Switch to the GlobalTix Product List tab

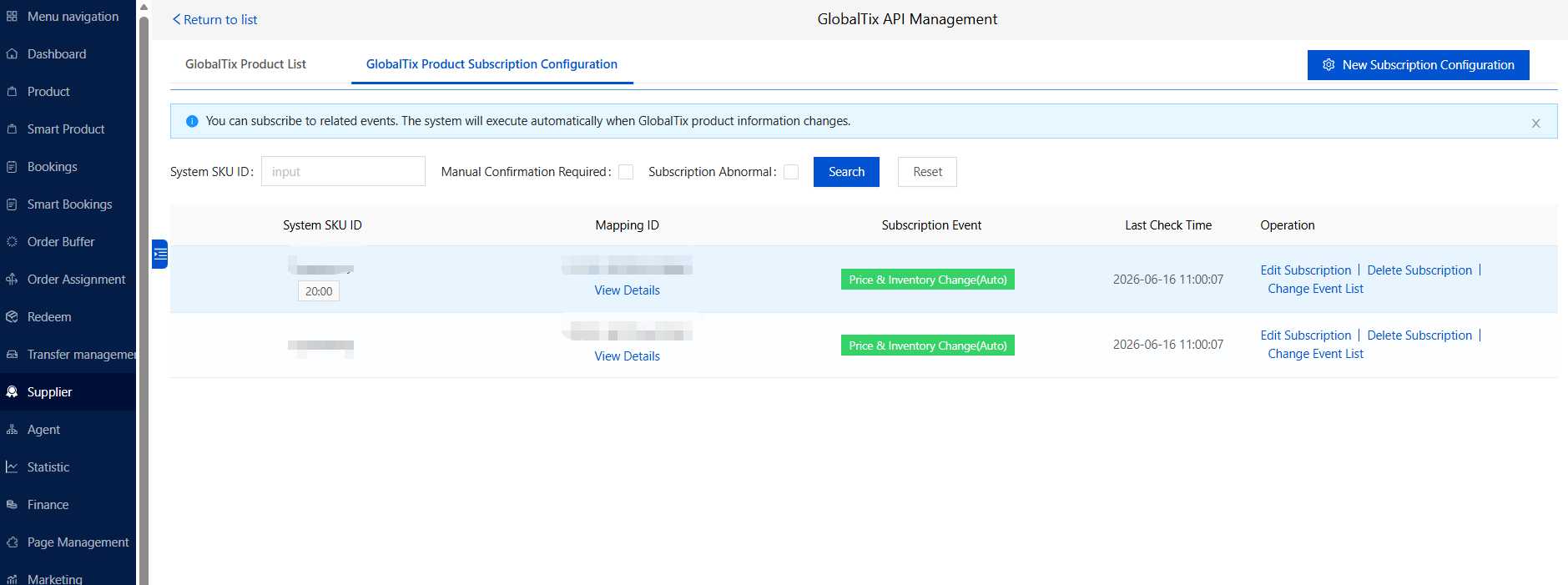245,64
